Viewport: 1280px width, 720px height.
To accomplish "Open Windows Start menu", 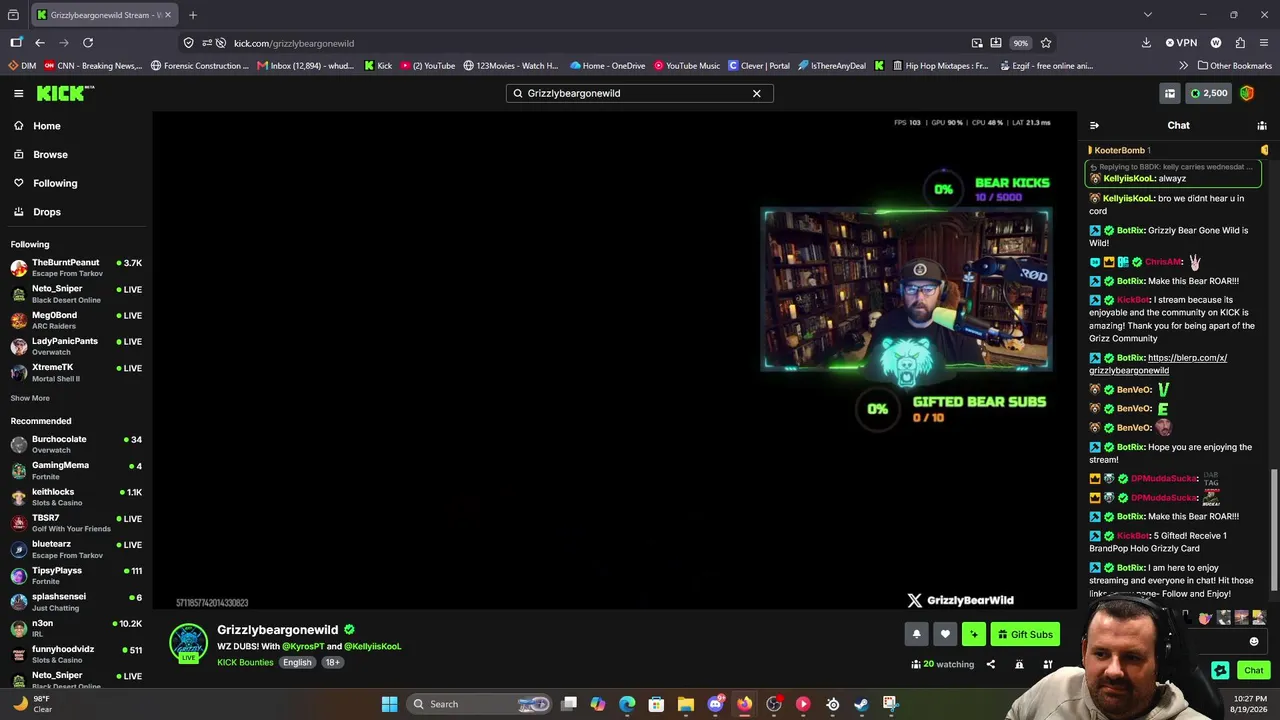I will pos(390,704).
